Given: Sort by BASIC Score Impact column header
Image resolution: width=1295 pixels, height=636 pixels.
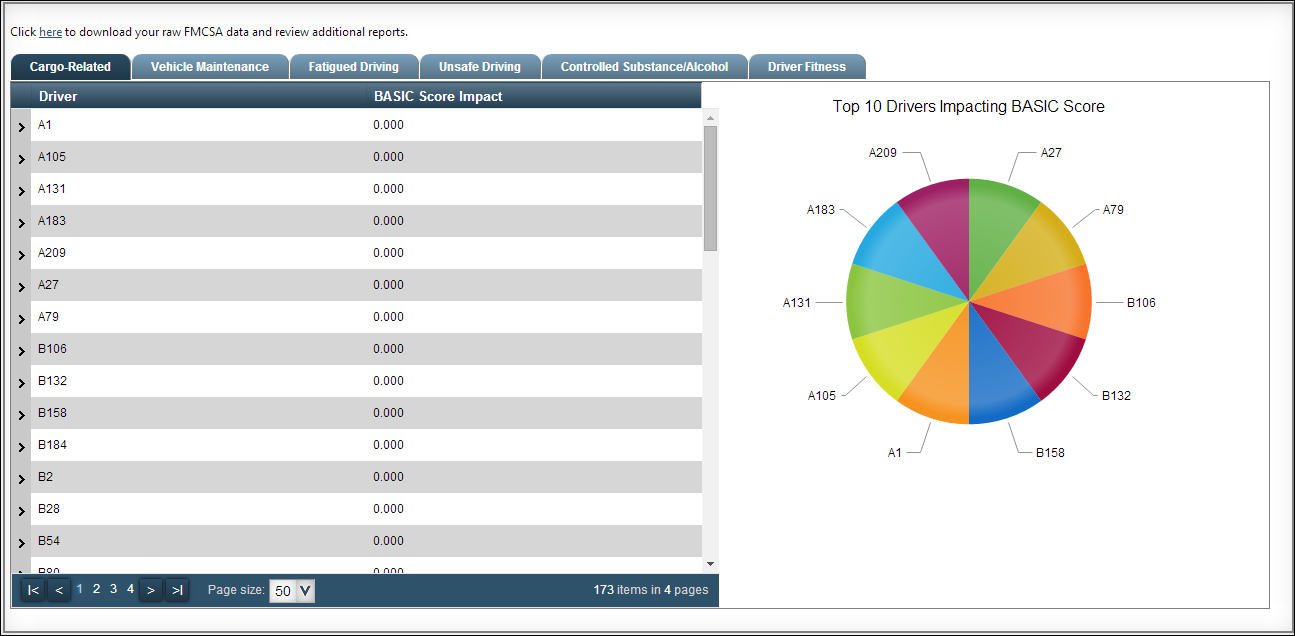Looking at the screenshot, I should (x=438, y=96).
